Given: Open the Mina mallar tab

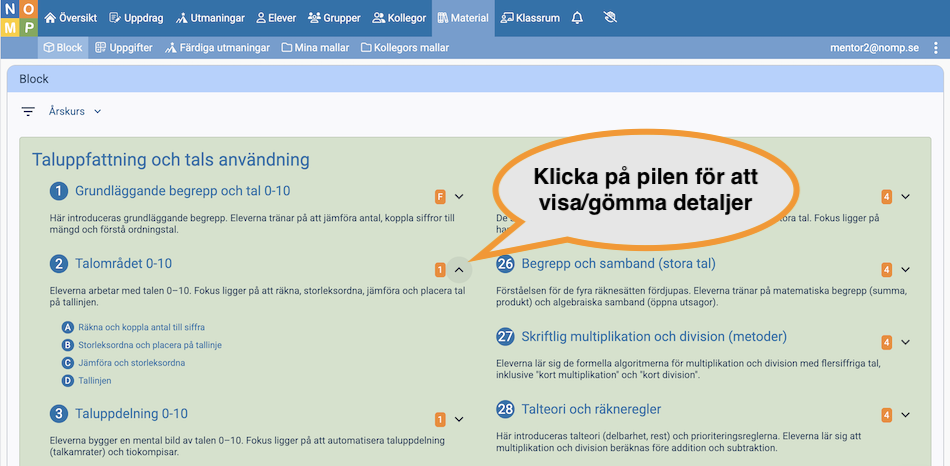Looking at the screenshot, I should 316,48.
